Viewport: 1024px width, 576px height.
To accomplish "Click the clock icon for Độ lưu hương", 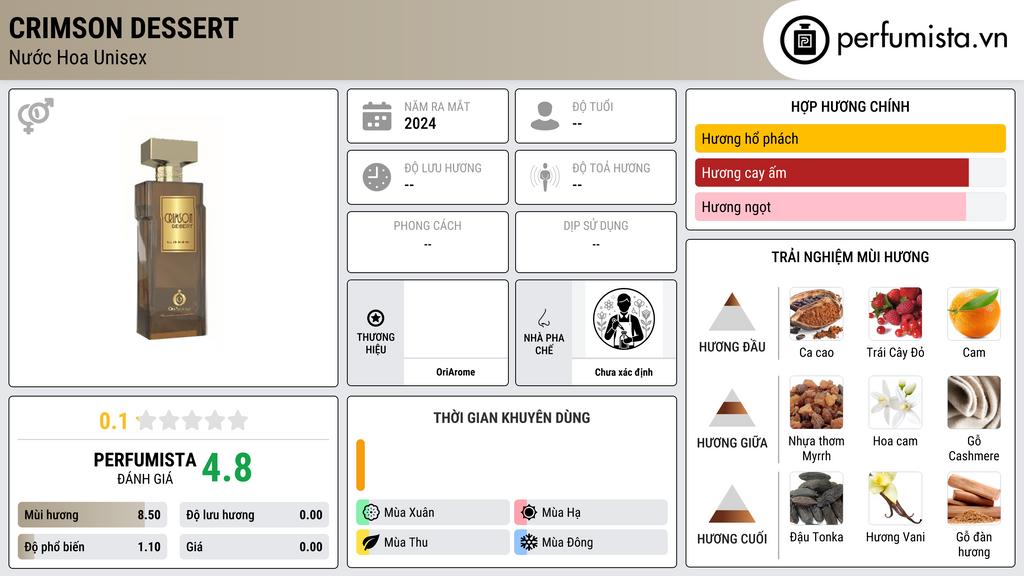I will 377,177.
